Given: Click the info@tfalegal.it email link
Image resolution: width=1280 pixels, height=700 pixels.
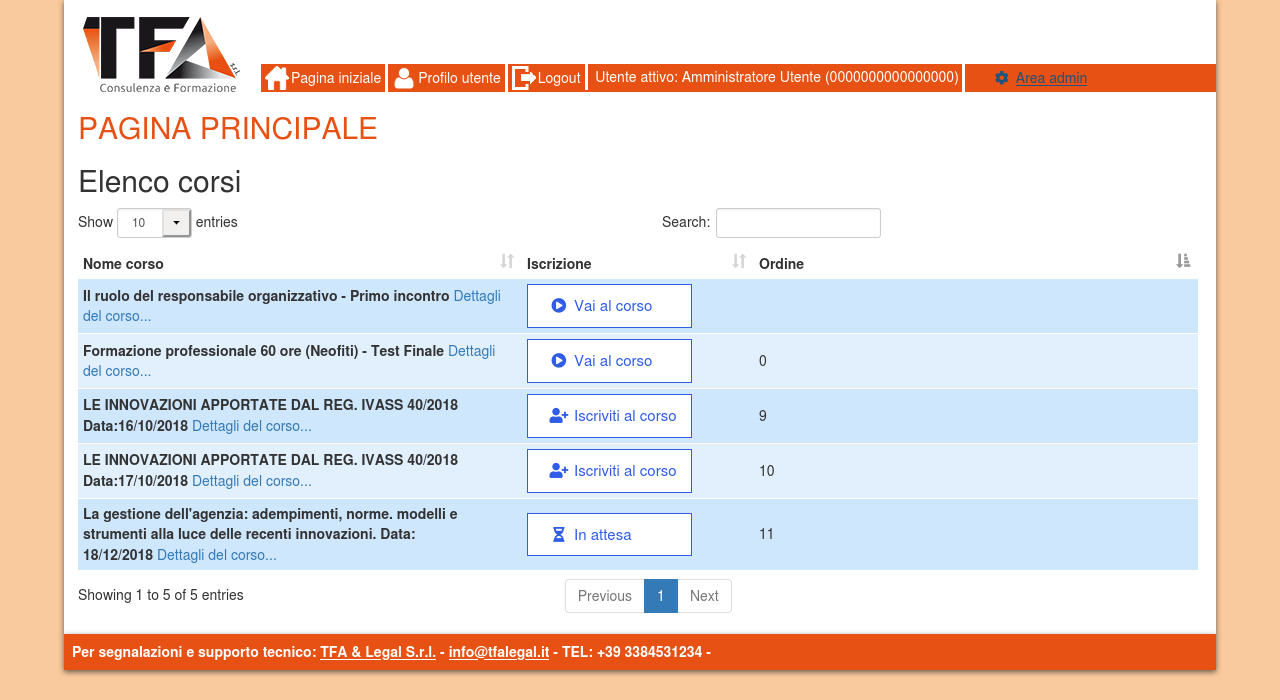Looking at the screenshot, I should click(x=499, y=652).
